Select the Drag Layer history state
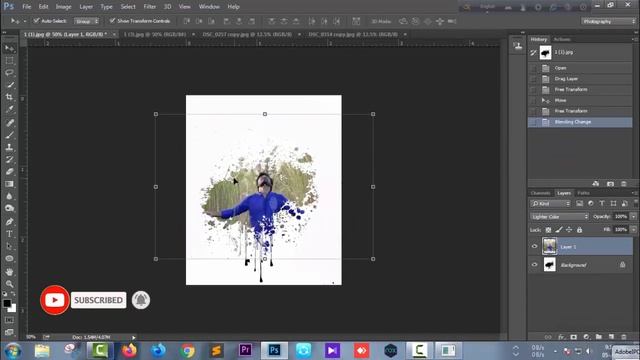Screen dimensions: 640x360 coord(580,78)
